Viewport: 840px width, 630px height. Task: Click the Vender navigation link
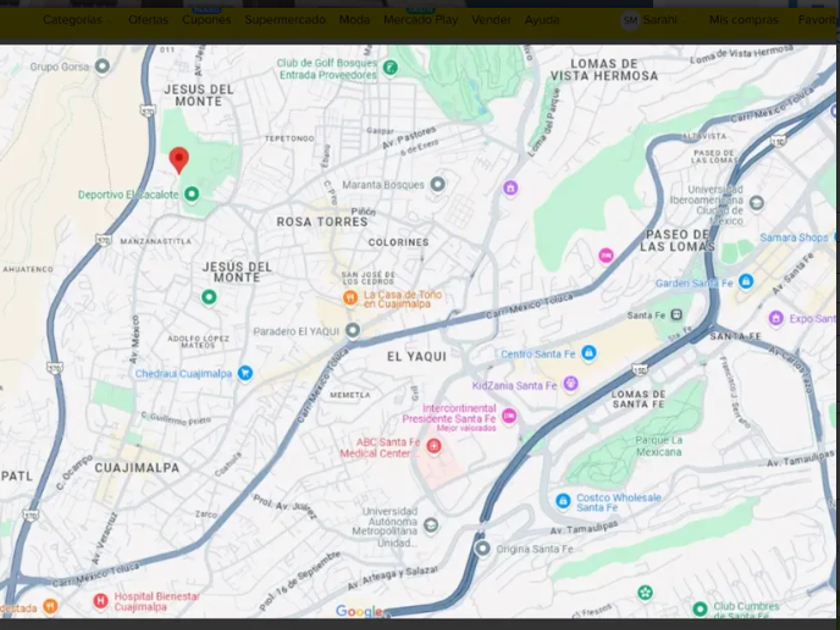pyautogui.click(x=491, y=20)
